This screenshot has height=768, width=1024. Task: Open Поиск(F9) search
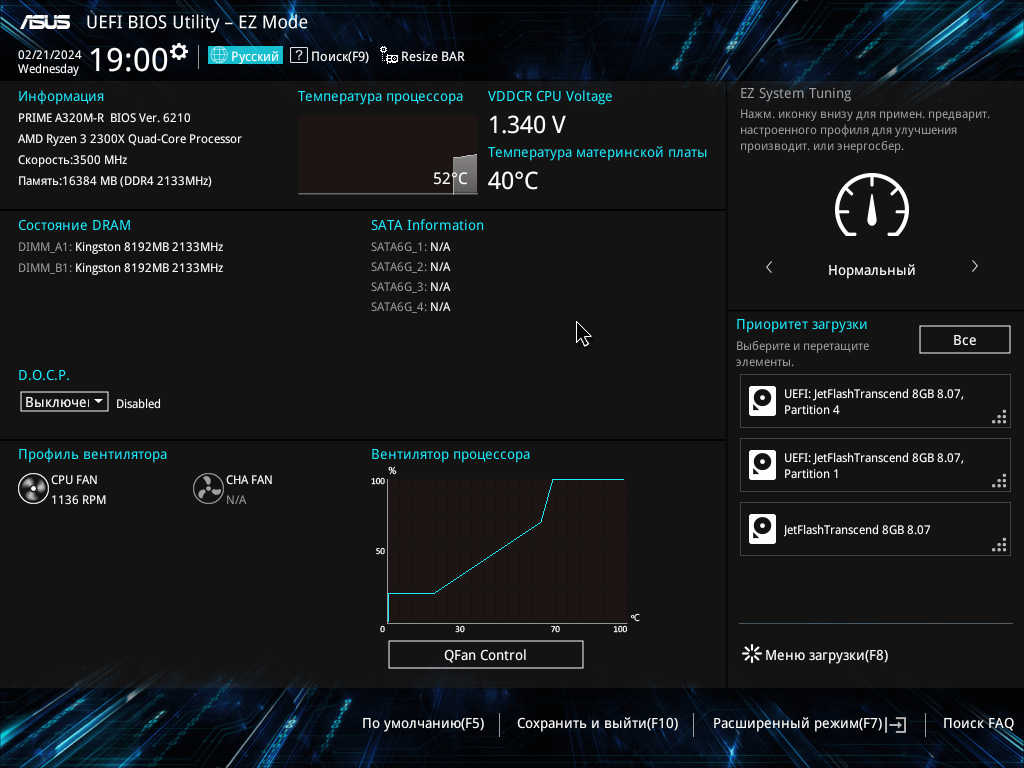(x=330, y=56)
